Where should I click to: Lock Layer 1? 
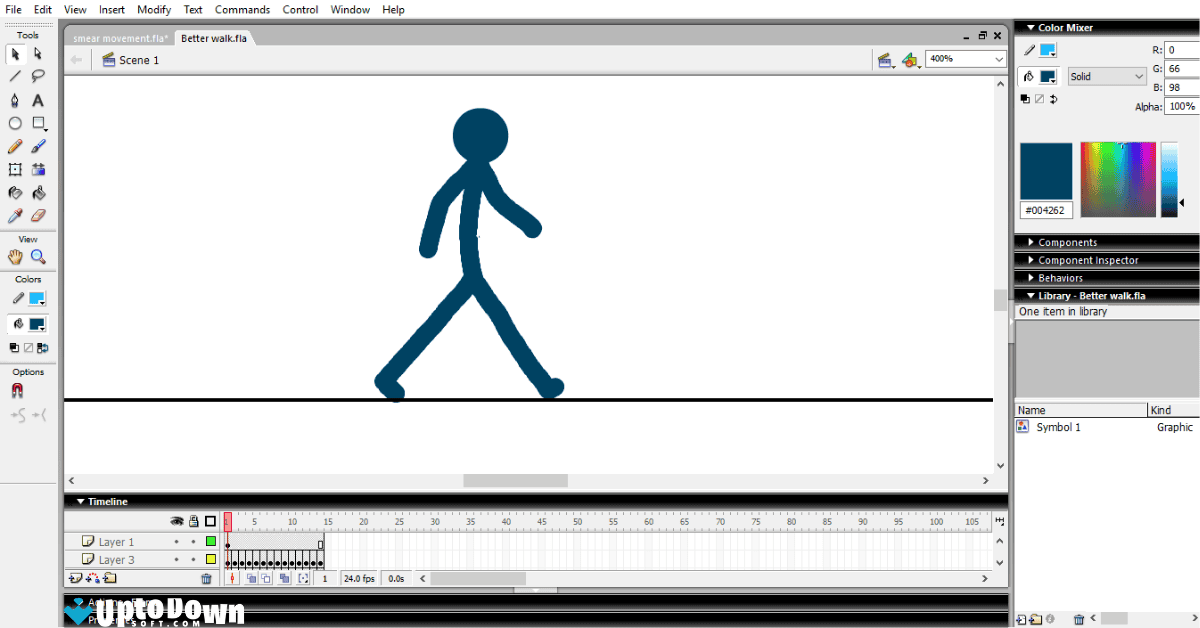pos(193,542)
